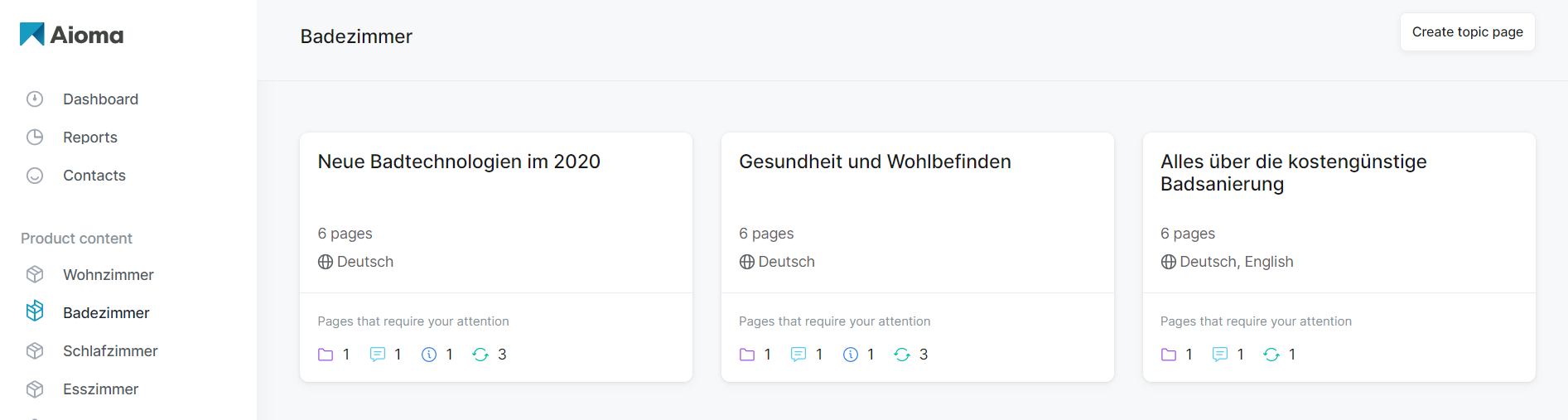Image resolution: width=1568 pixels, height=420 pixels.
Task: Click the Wohnzimmer cube icon
Action: pos(35,274)
